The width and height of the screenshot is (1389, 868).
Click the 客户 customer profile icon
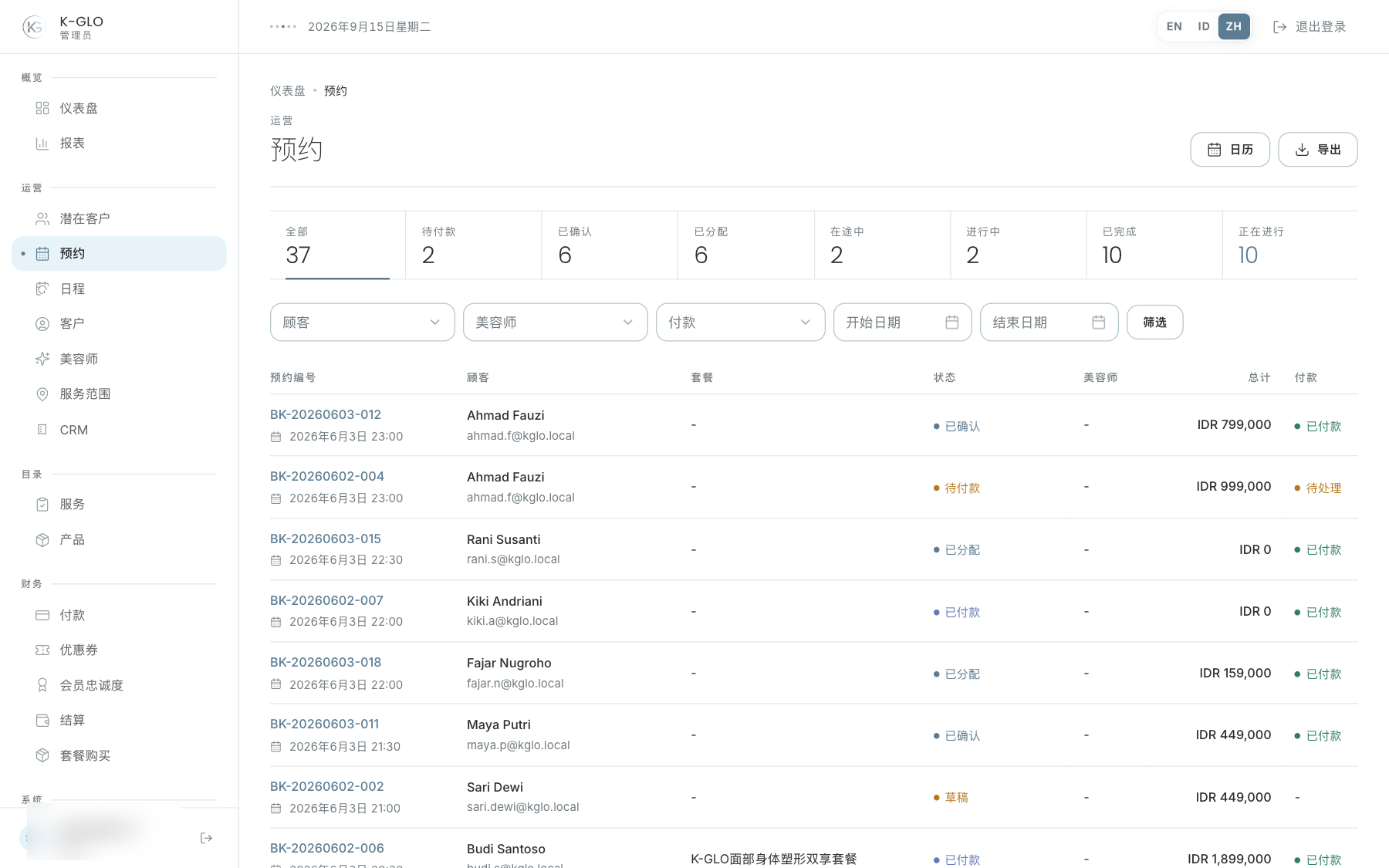[42, 324]
